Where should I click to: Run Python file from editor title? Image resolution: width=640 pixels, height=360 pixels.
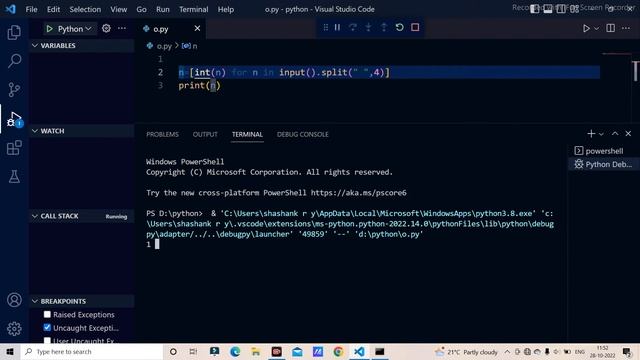click(586, 28)
